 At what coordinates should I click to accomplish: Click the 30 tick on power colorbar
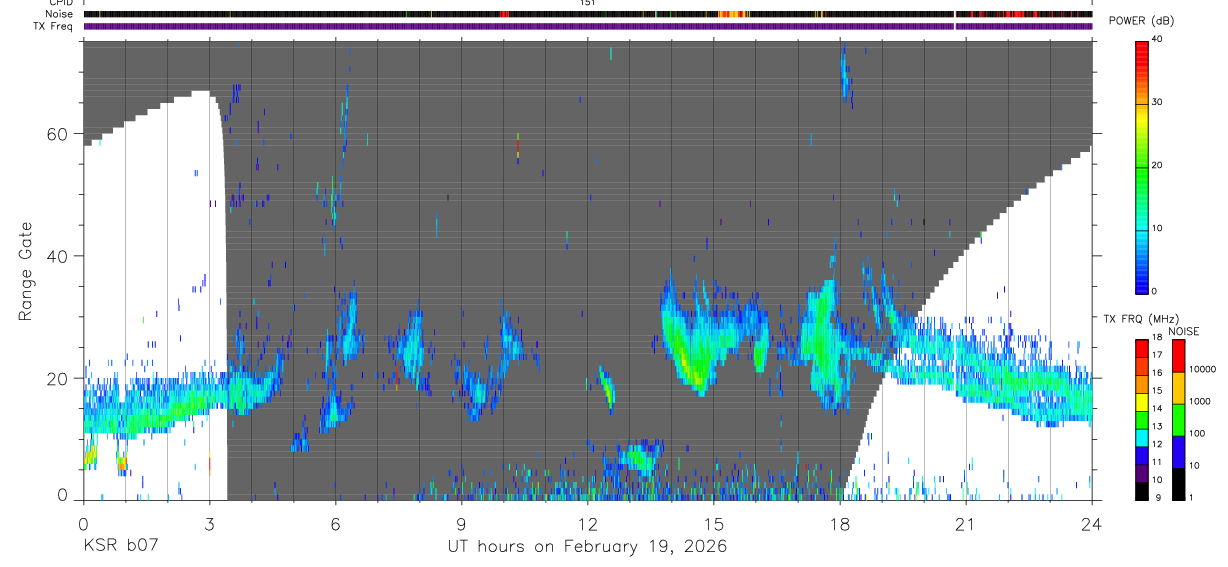point(1158,102)
